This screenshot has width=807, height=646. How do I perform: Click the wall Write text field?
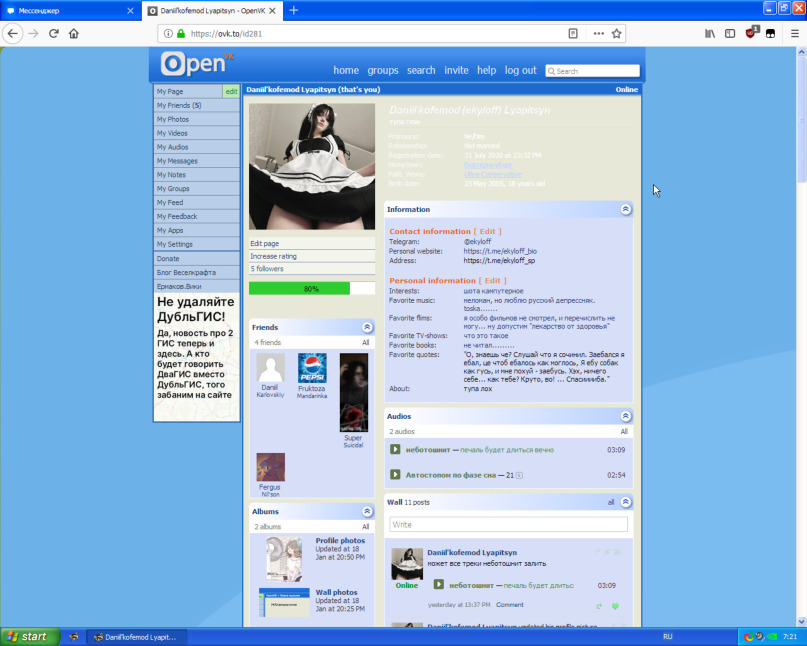[x=508, y=525]
